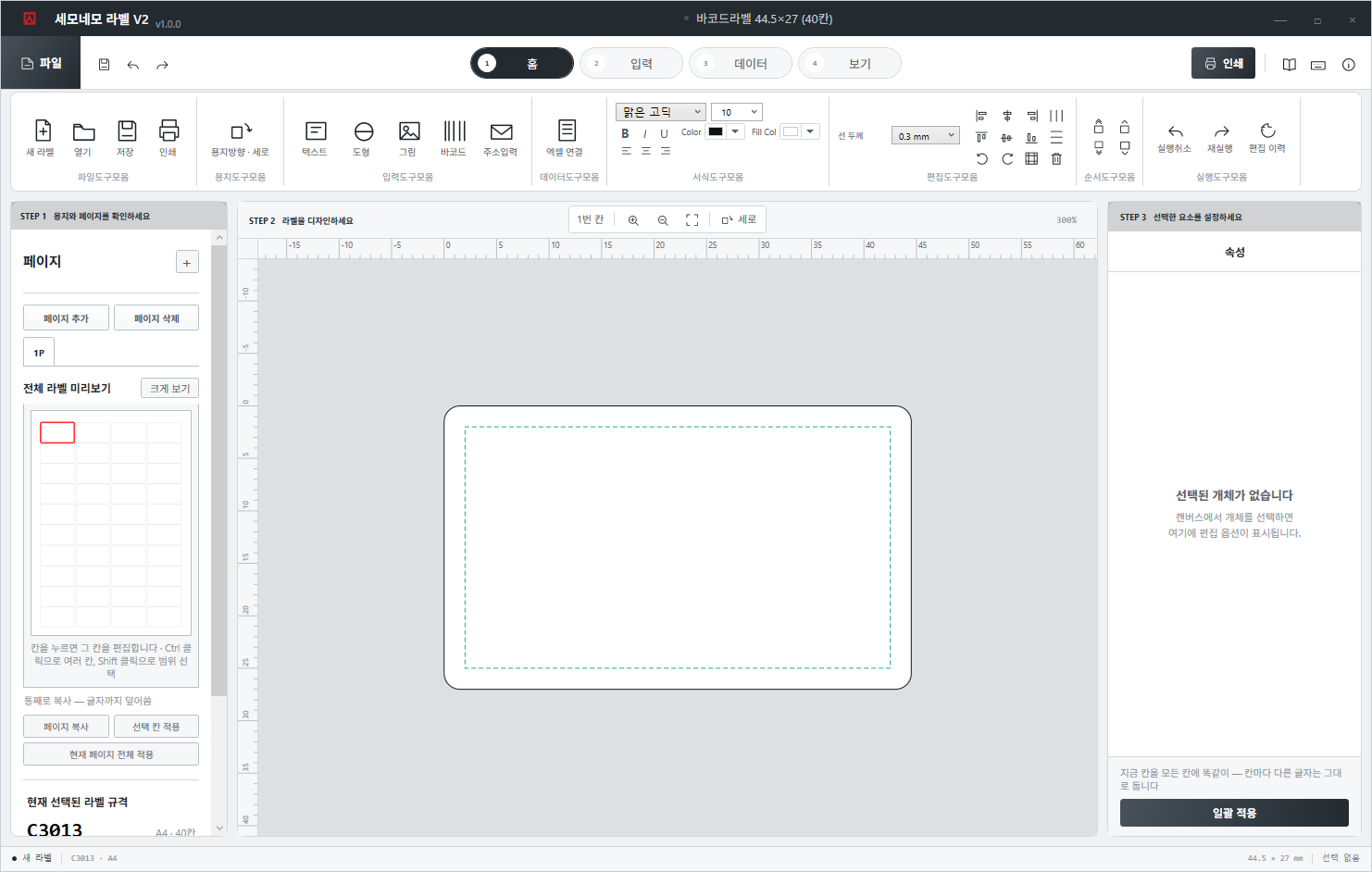Viewport: 1372px width, 872px height.
Task: Open the 파일 menu
Action: [41, 63]
